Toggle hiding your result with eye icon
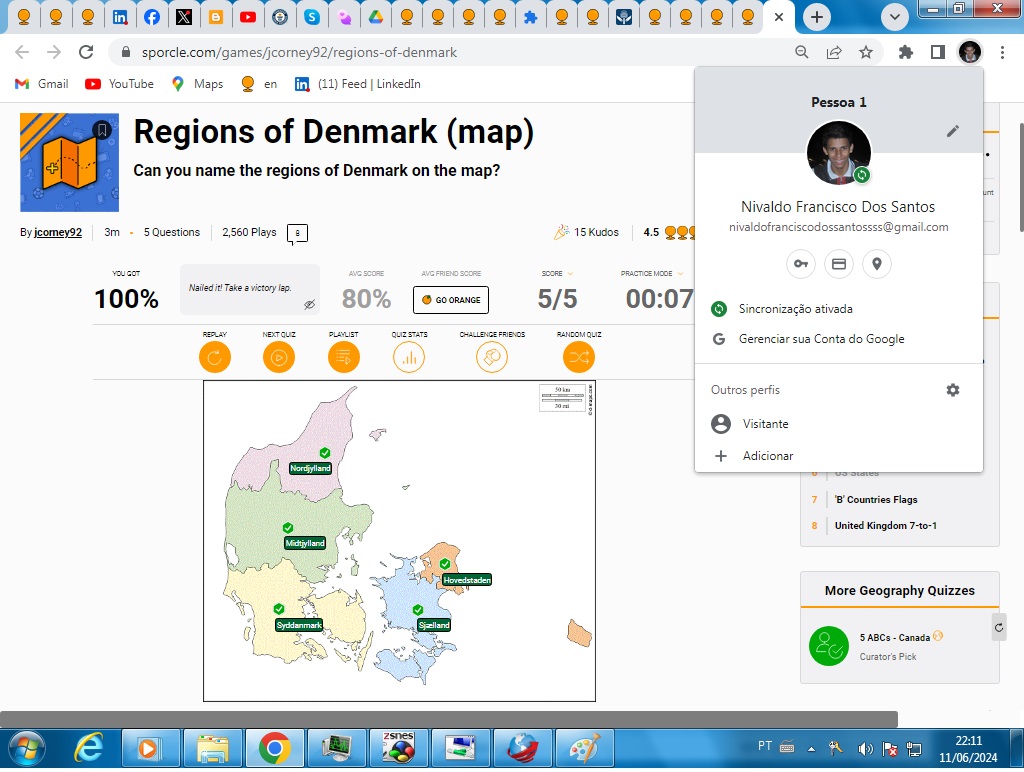This screenshot has height=772, width=1024. click(308, 303)
